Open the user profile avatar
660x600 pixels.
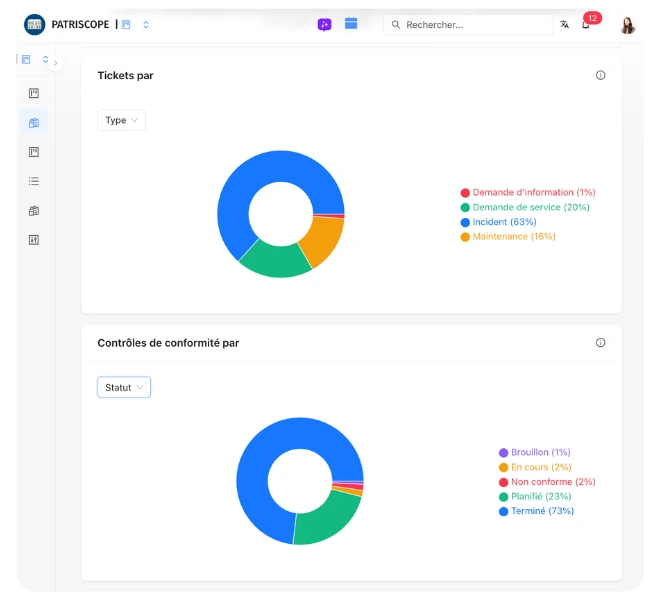(x=628, y=25)
